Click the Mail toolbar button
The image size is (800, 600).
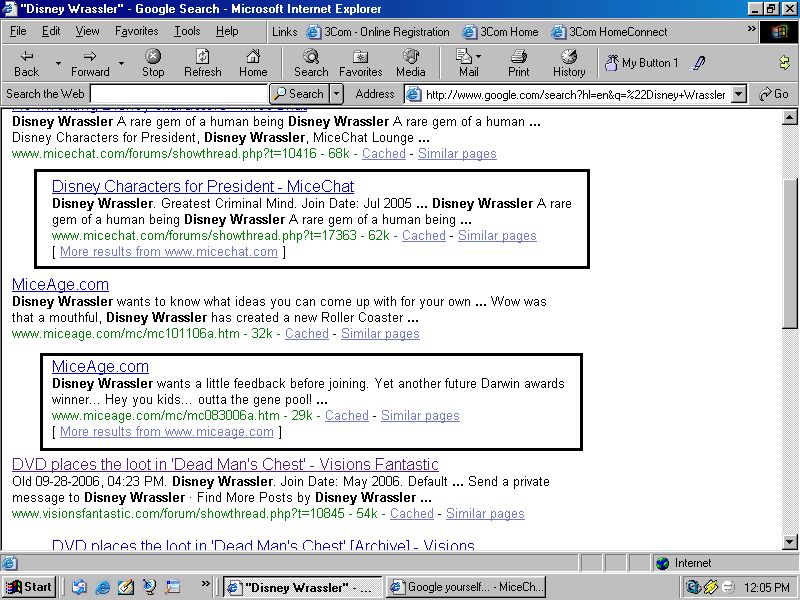(468, 63)
